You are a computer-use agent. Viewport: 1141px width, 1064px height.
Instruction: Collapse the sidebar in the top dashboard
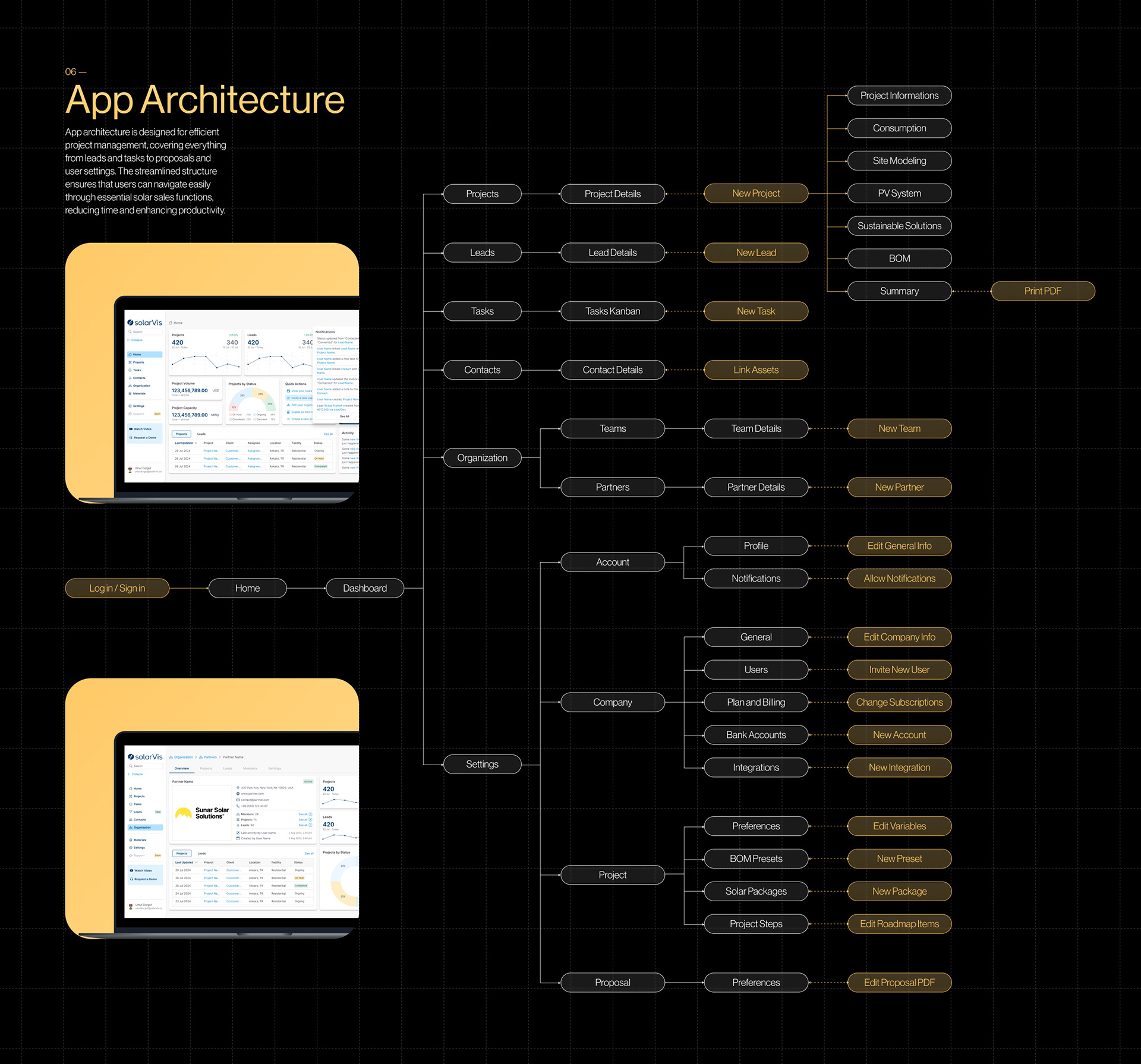(x=135, y=340)
